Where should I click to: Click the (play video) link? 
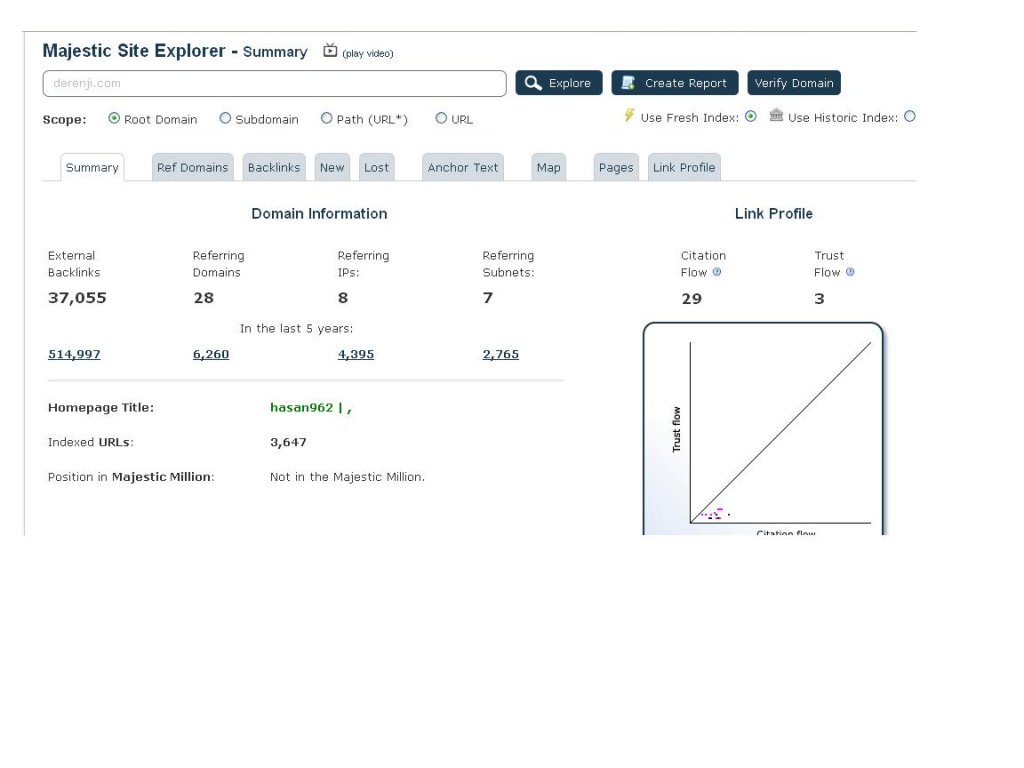coord(368,54)
